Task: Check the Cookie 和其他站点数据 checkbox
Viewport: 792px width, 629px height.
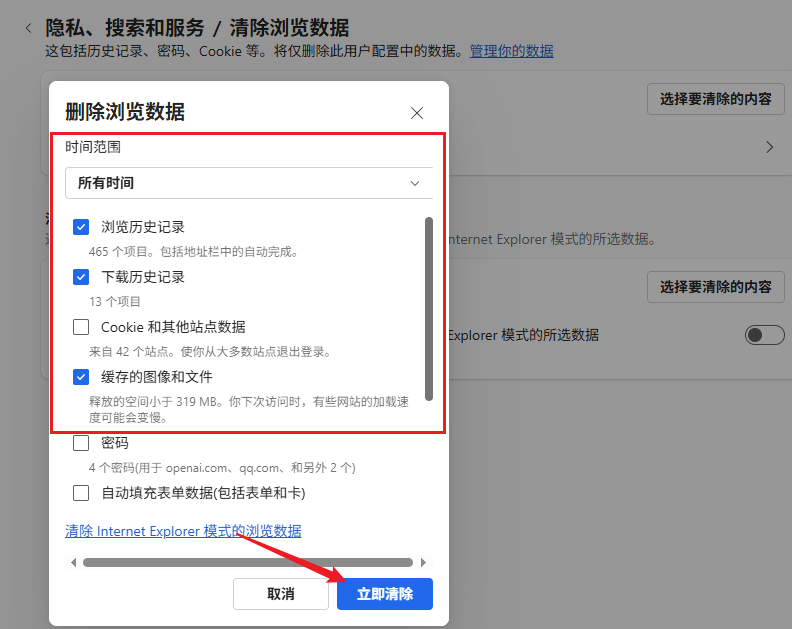Action: point(81,327)
